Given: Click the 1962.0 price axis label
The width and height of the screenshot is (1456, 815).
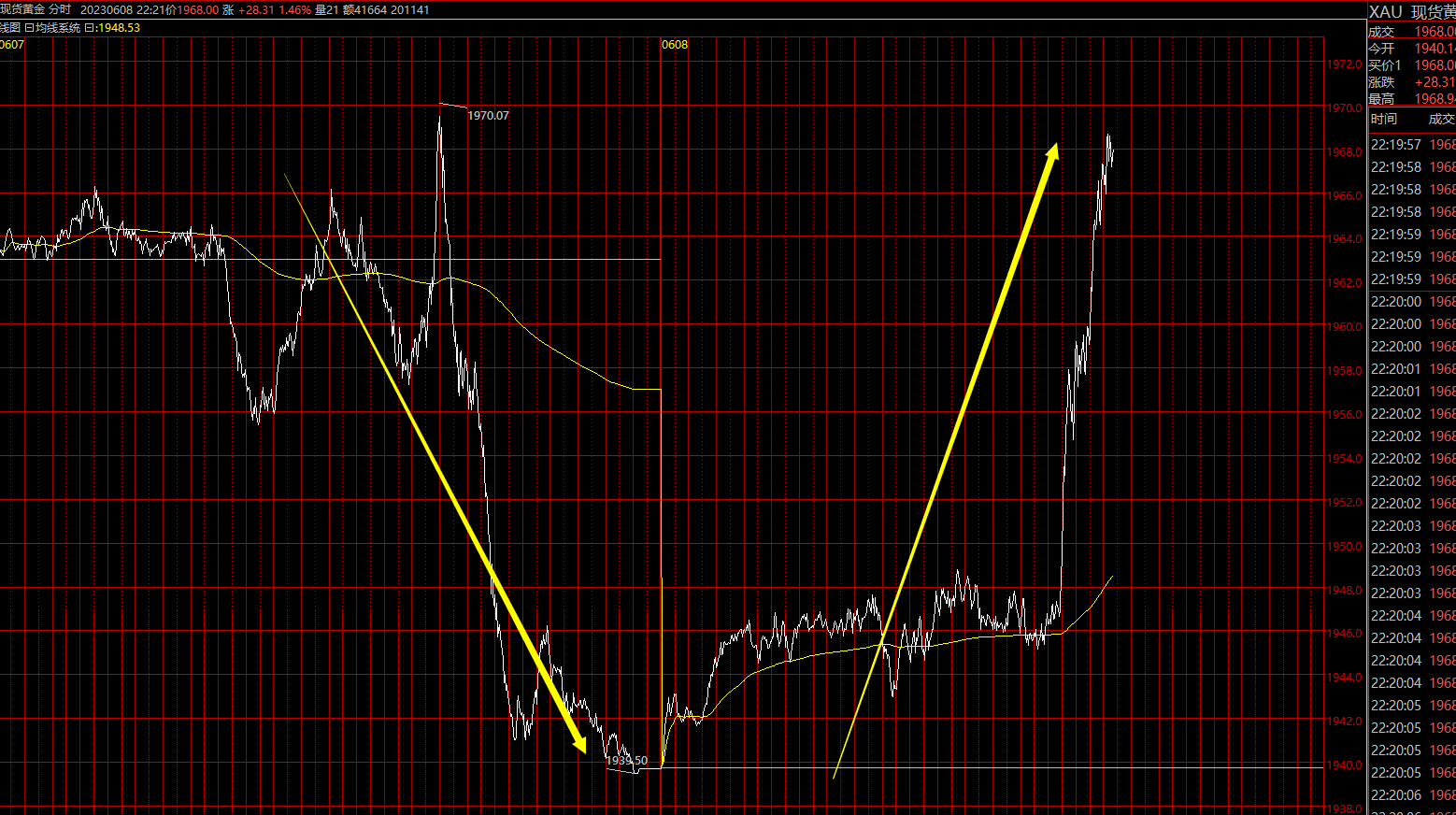Looking at the screenshot, I should (x=1344, y=283).
